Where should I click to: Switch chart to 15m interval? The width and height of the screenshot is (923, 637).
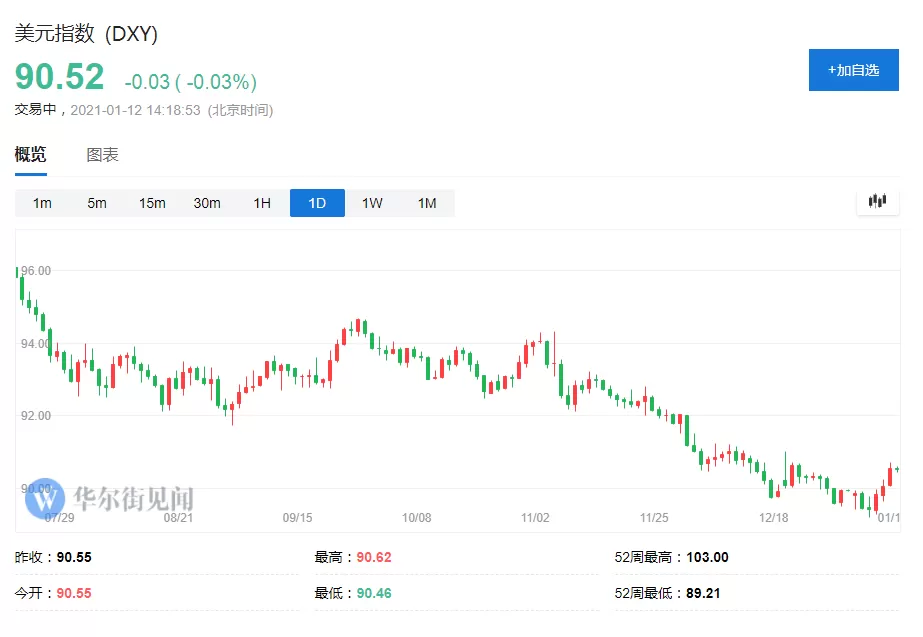coord(152,203)
